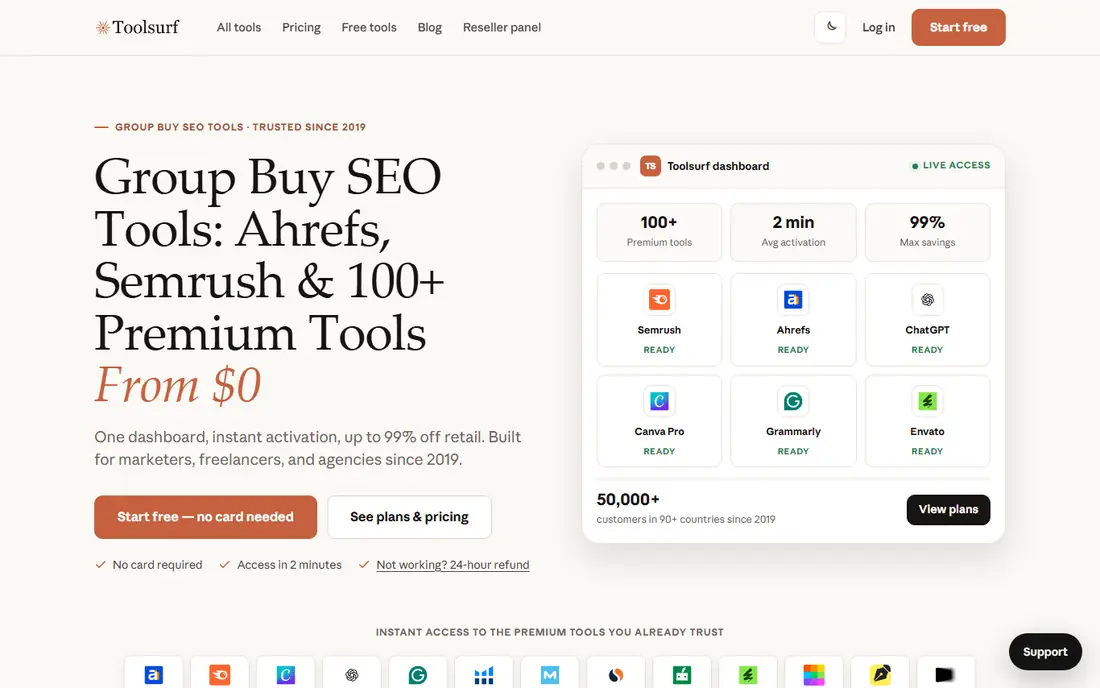Click the Envato logo in bottom tool row
The width and height of the screenshot is (1100, 688).
click(x=747, y=675)
